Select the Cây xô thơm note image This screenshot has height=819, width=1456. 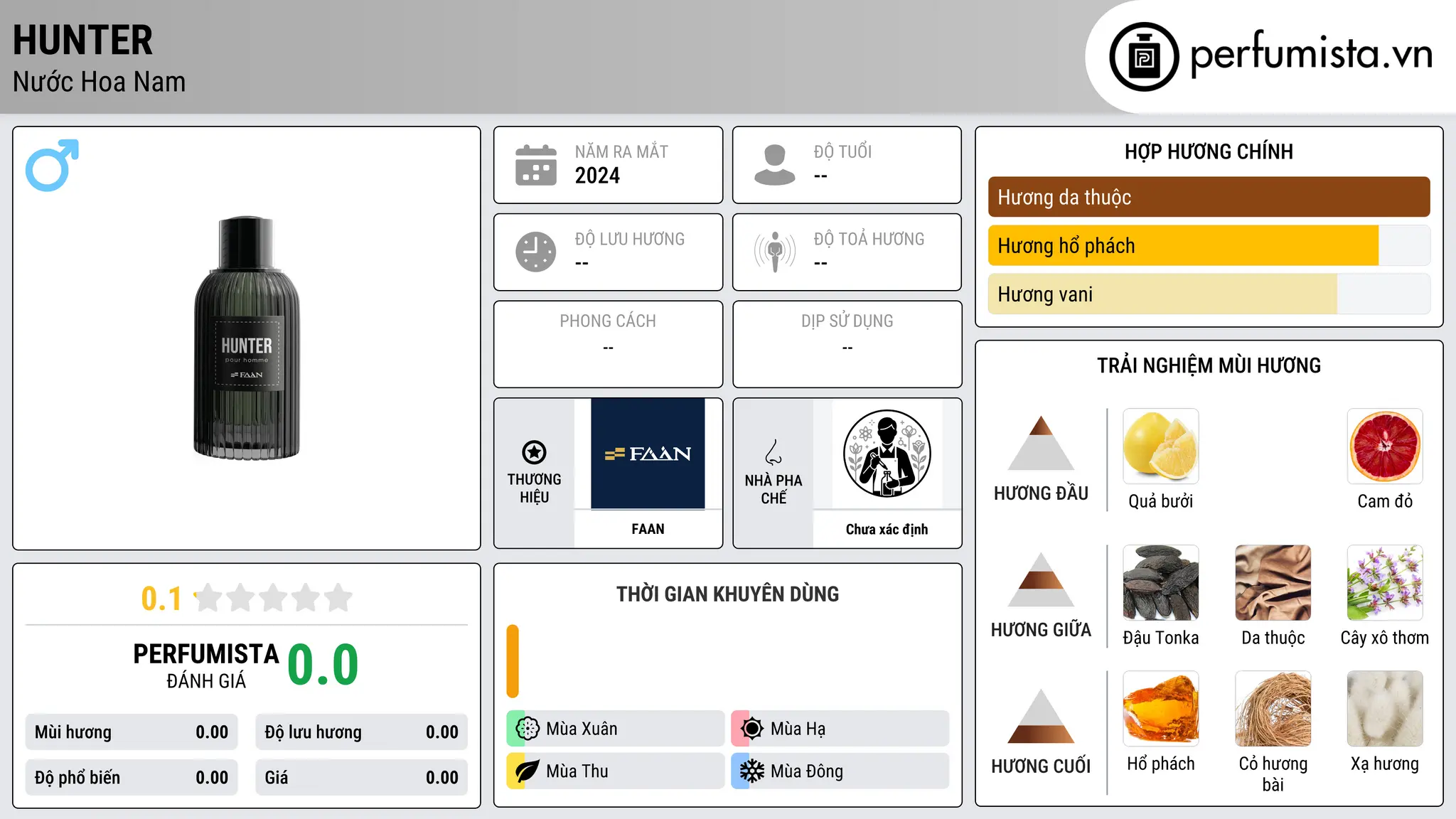(x=1385, y=583)
